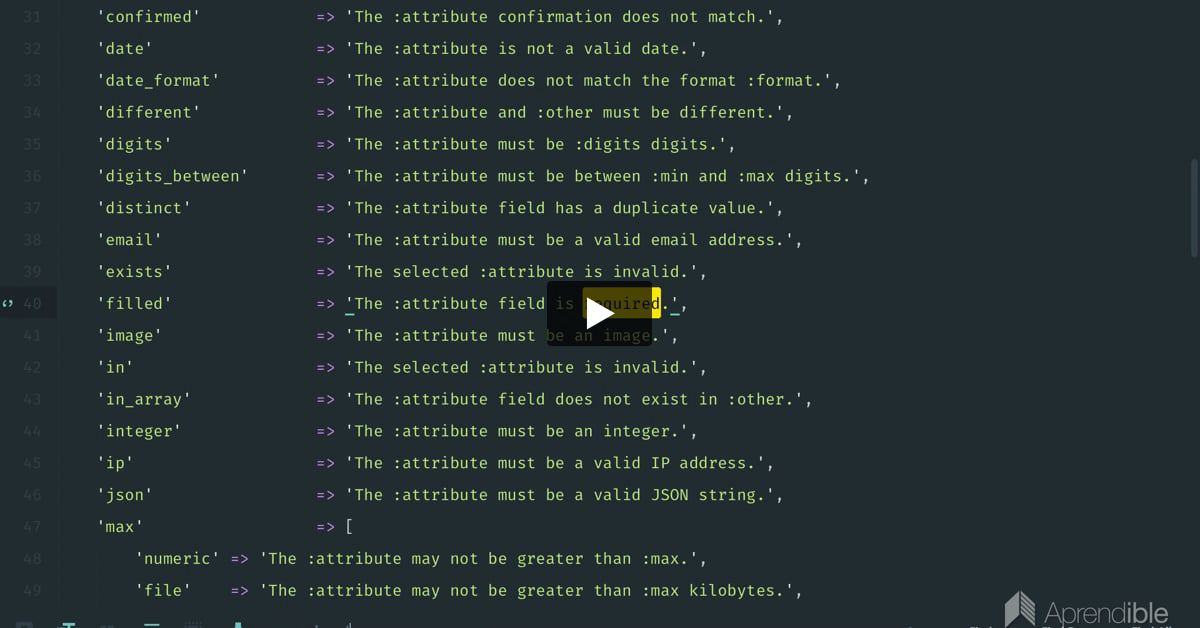
Task: Select the 'integer' array key
Action: [139, 432]
